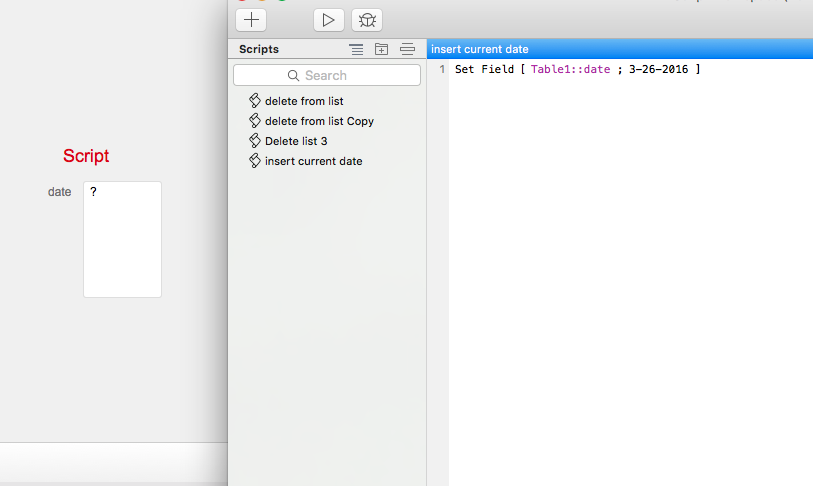Viewport: 813px width, 486px height.
Task: Click the date field box on layout
Action: pos(122,239)
